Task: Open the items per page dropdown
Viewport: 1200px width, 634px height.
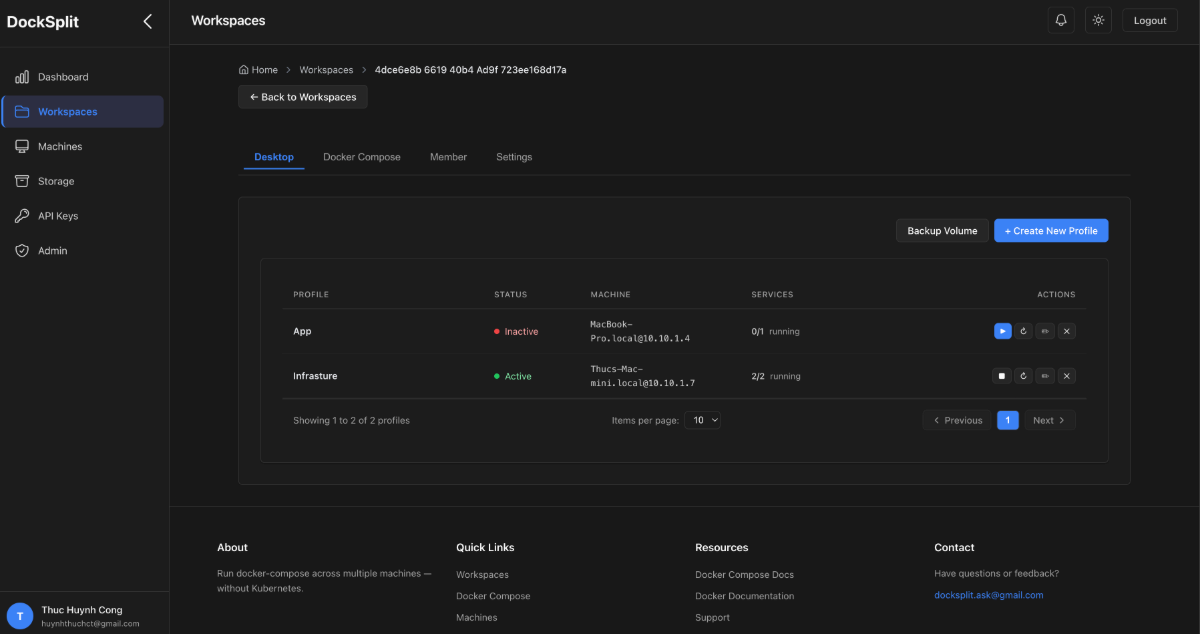Action: (703, 420)
